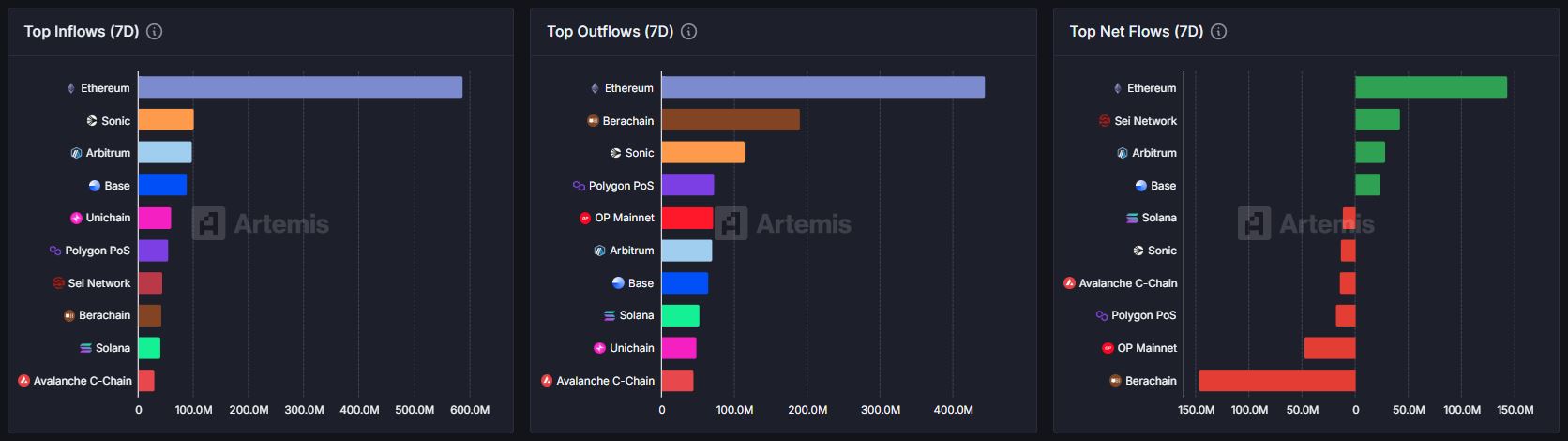Click the red OP Mainnet bar in Top Outflows

click(687, 218)
